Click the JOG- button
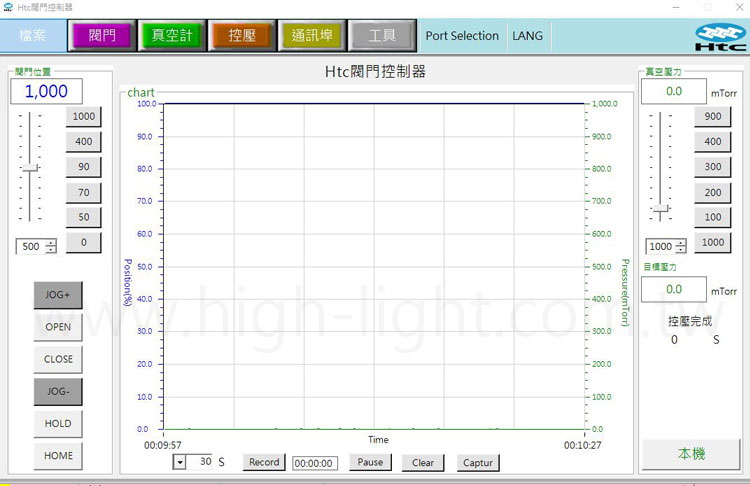 click(58, 391)
